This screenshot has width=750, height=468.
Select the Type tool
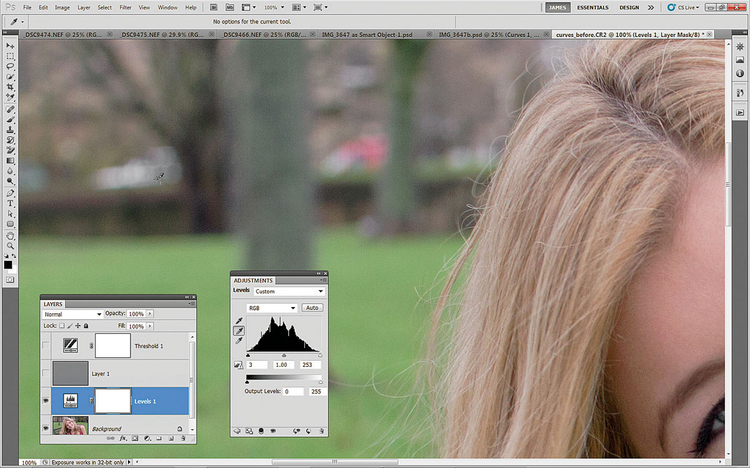pyautogui.click(x=10, y=204)
